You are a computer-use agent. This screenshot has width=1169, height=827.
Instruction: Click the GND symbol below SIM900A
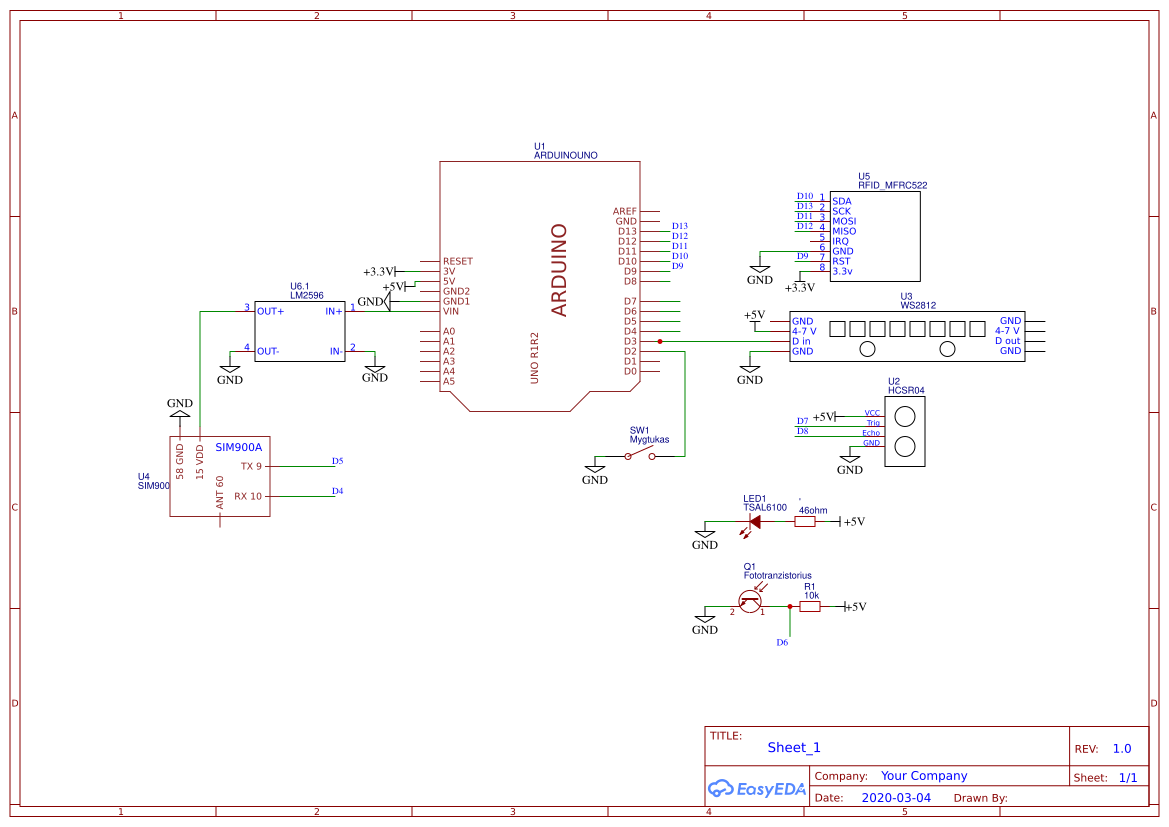click(179, 411)
